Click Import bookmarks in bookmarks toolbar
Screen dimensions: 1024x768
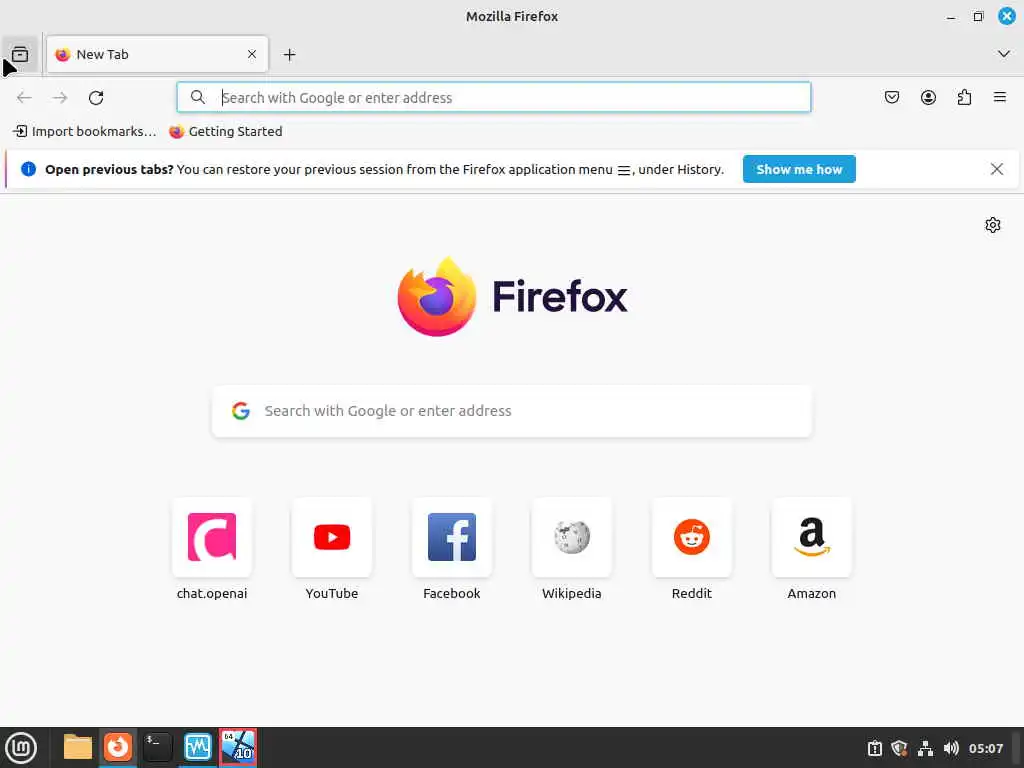click(85, 131)
